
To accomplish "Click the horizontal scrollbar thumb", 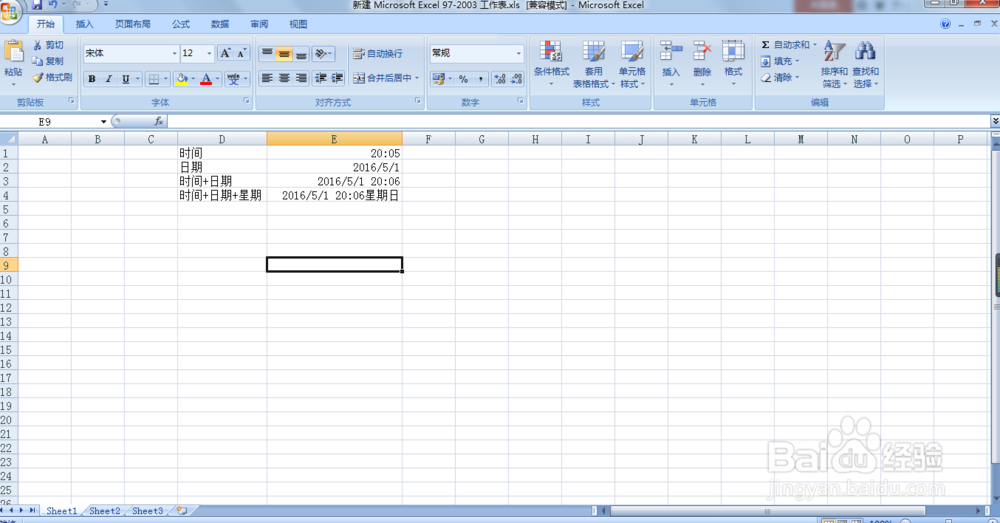I will coord(768,511).
